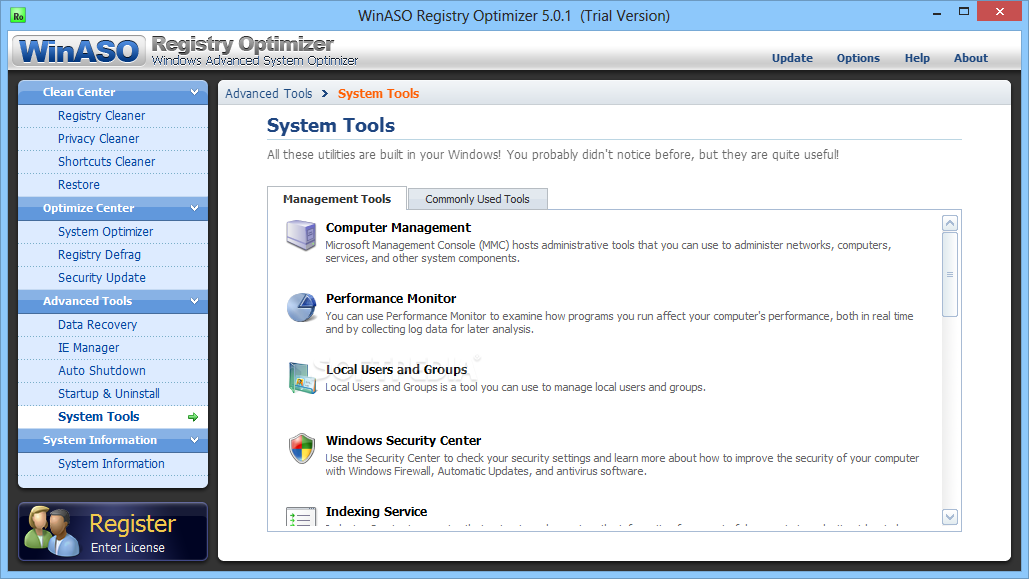Viewport: 1029px width, 579px height.
Task: Collapse the Advanced Tools section
Action: coord(194,301)
